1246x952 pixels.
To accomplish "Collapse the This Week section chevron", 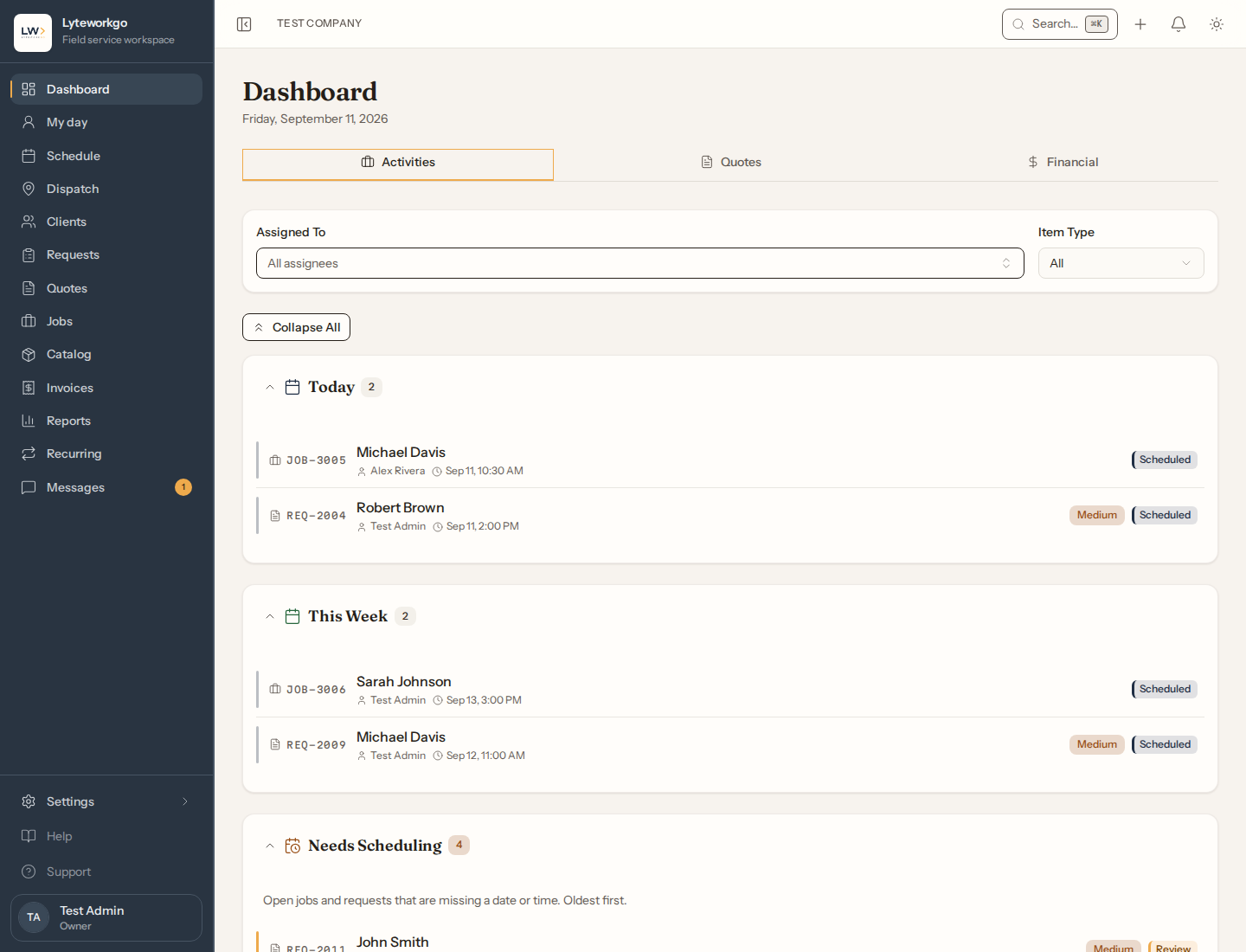I will click(x=270, y=616).
